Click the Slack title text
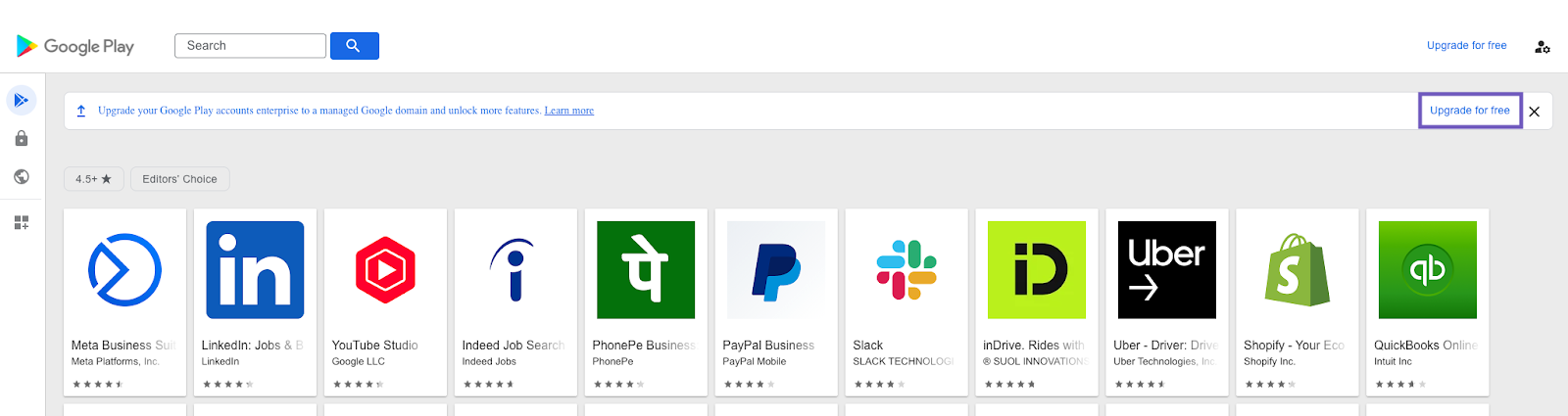The width and height of the screenshot is (1568, 416). [868, 346]
